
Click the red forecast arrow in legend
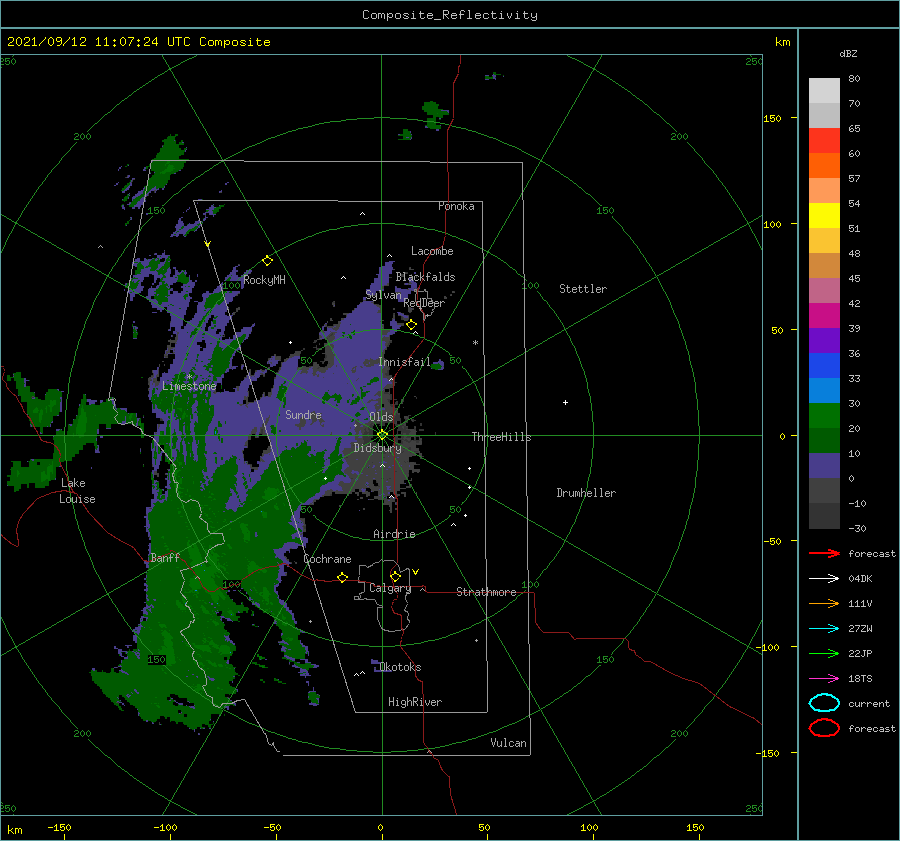pos(824,553)
